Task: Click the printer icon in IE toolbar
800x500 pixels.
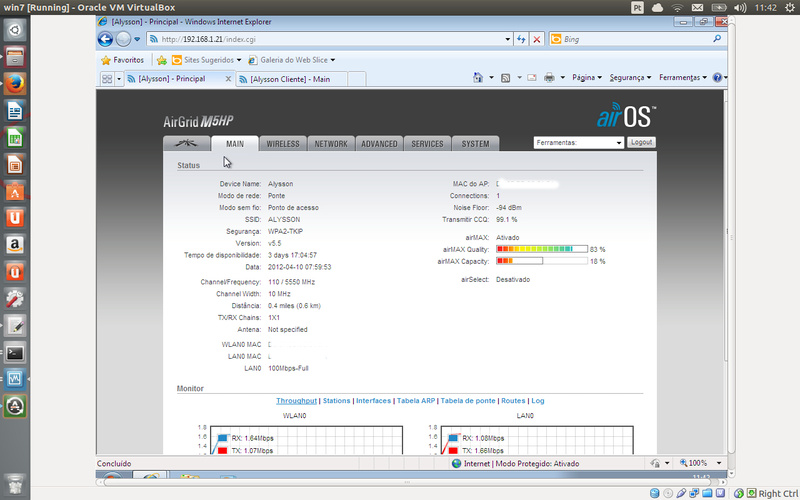Action: pos(549,78)
